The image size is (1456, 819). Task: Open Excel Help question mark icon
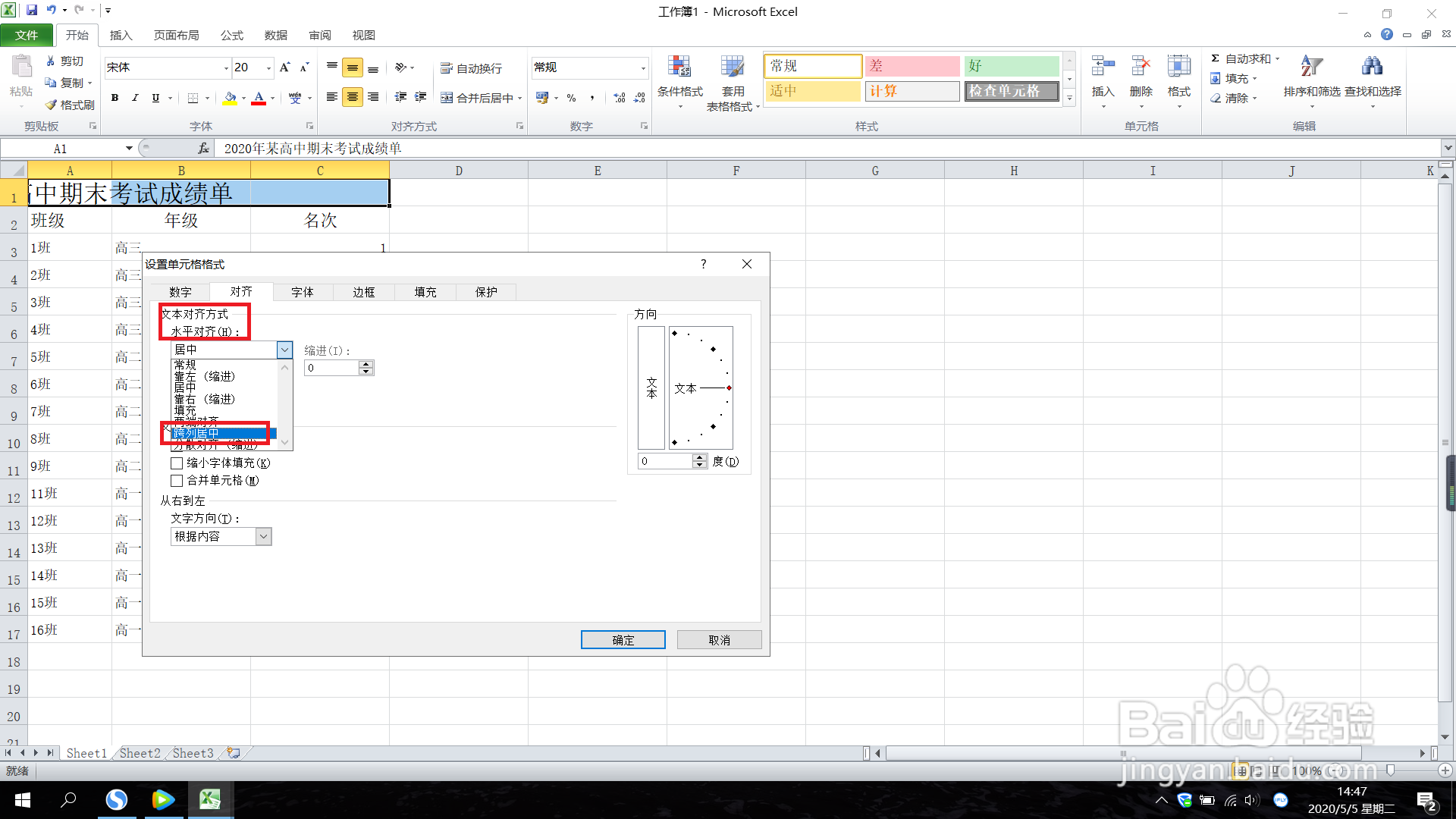[x=1387, y=34]
